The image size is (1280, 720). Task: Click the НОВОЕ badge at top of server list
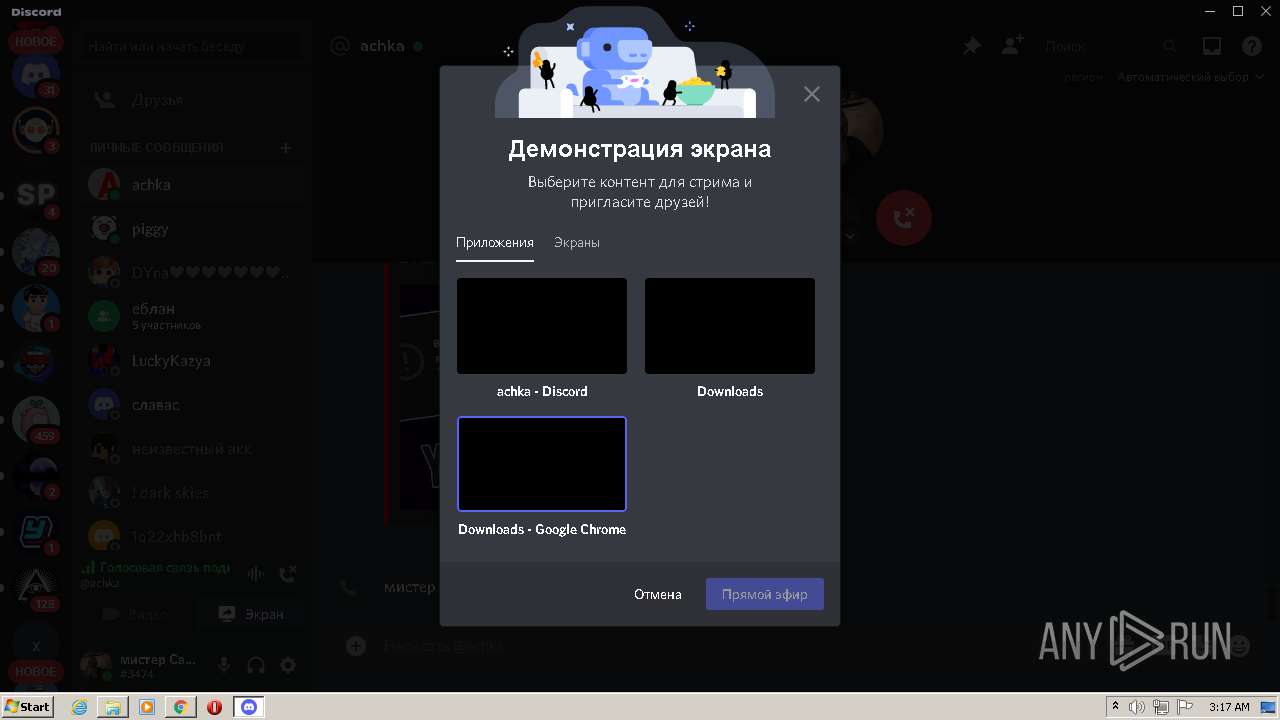36,42
